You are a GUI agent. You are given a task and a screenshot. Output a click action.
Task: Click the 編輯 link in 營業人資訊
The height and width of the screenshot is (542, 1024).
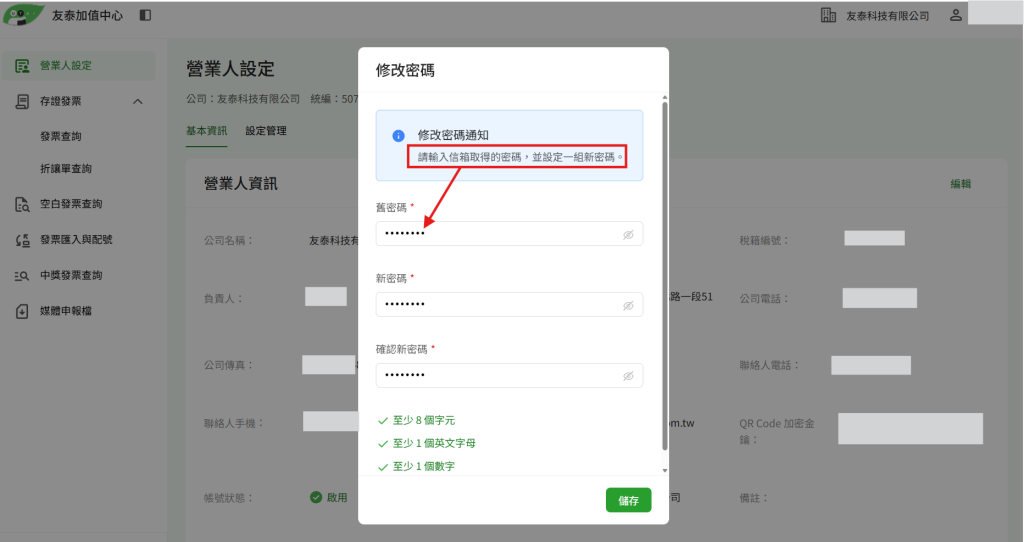tap(960, 184)
